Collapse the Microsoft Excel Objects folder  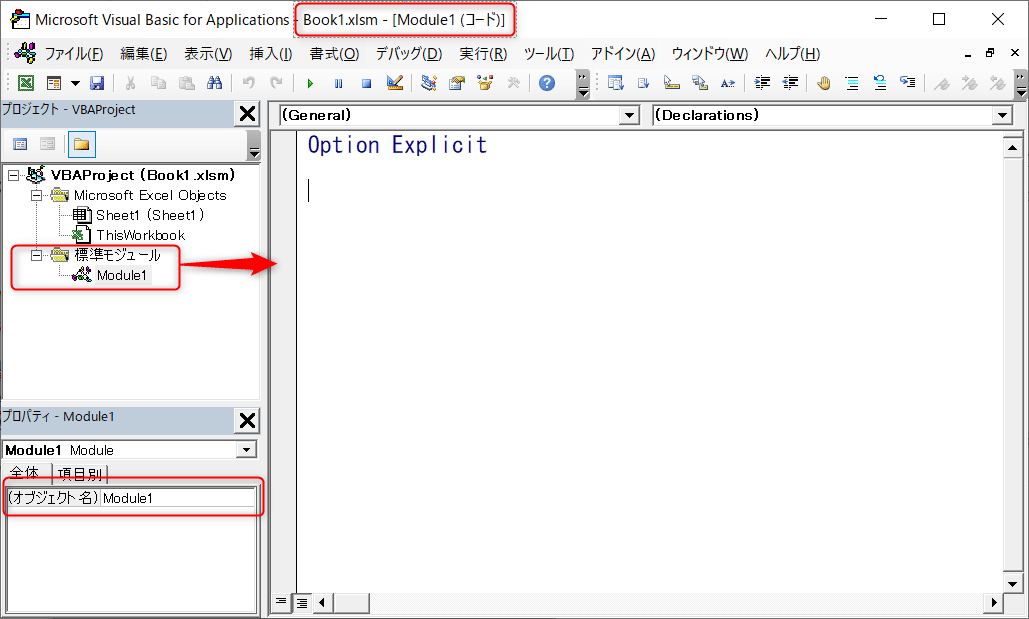click(x=37, y=195)
